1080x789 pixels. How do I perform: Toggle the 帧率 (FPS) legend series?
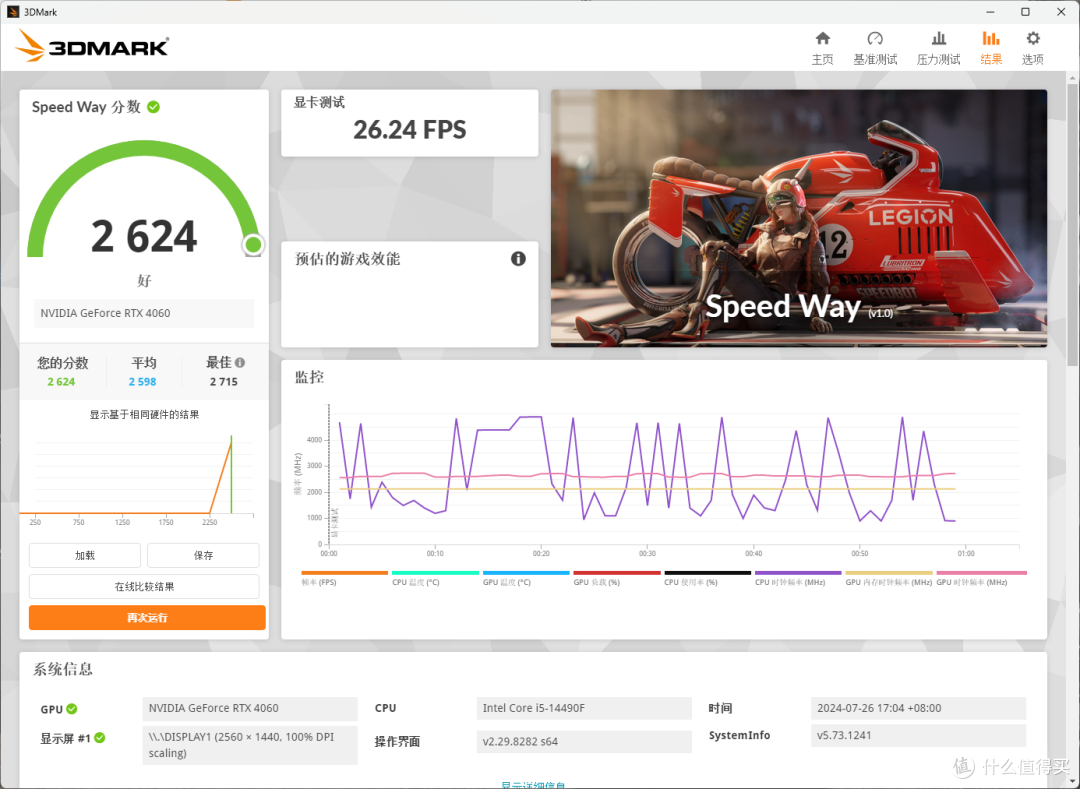pos(344,578)
